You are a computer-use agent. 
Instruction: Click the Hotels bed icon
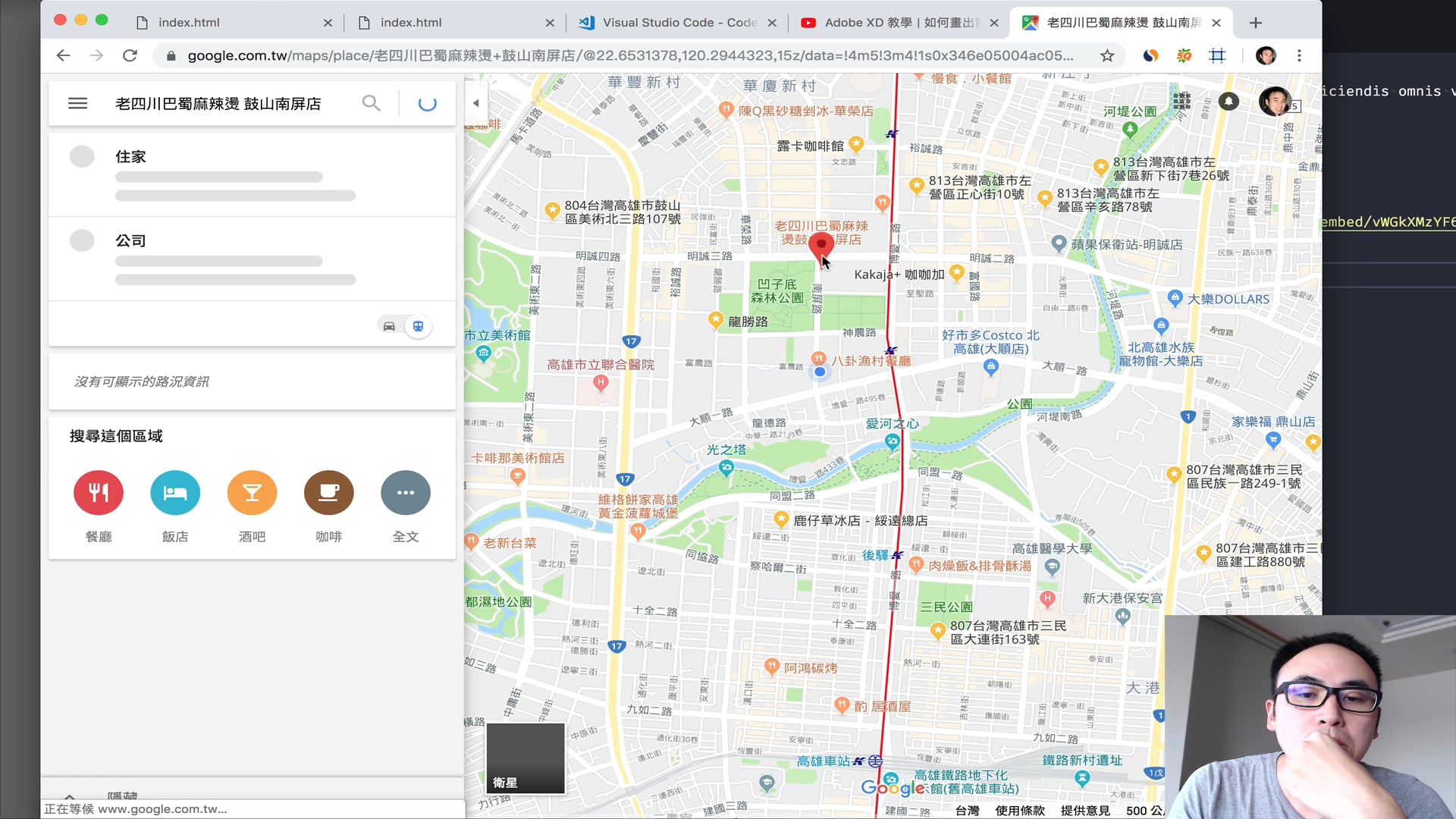[175, 493]
